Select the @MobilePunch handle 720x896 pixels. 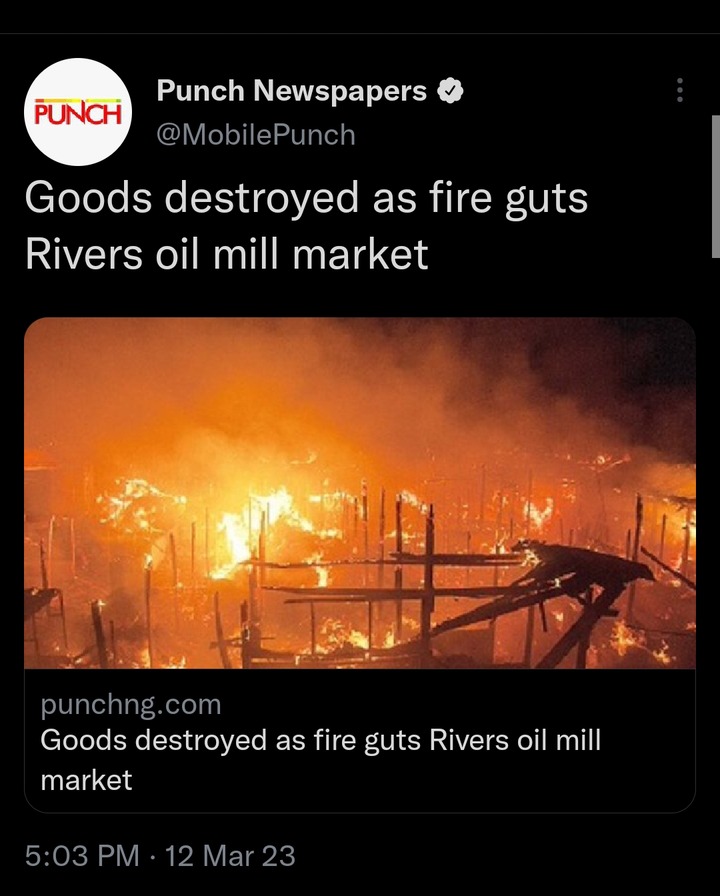[x=256, y=135]
